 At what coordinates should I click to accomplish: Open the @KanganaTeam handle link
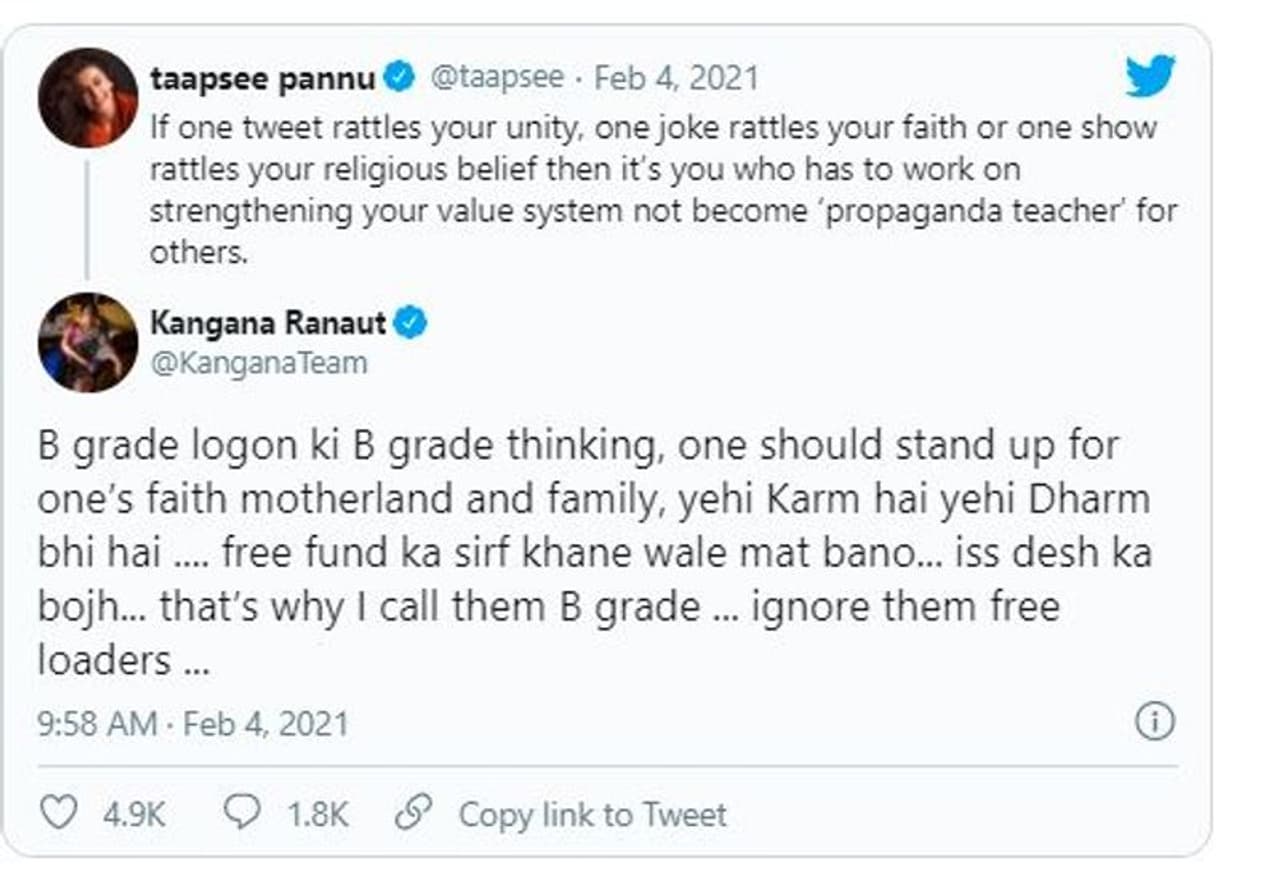click(x=259, y=362)
